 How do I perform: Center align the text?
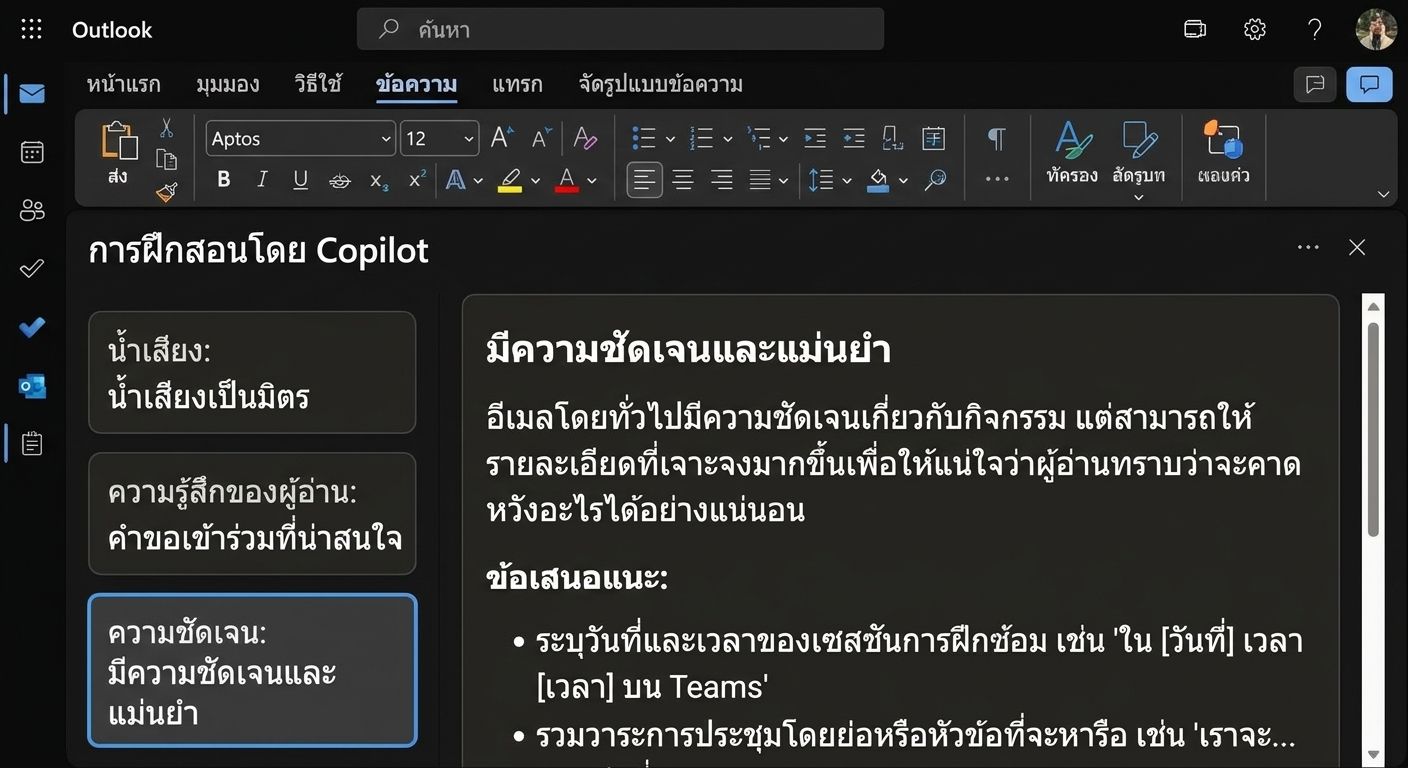pos(683,180)
